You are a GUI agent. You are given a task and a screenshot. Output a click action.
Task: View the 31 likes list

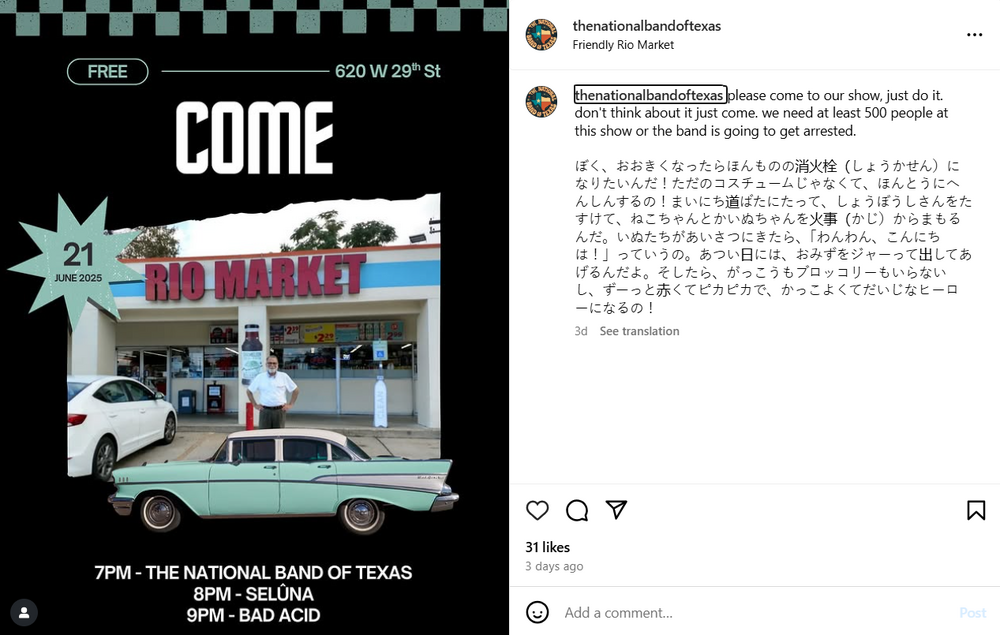548,547
